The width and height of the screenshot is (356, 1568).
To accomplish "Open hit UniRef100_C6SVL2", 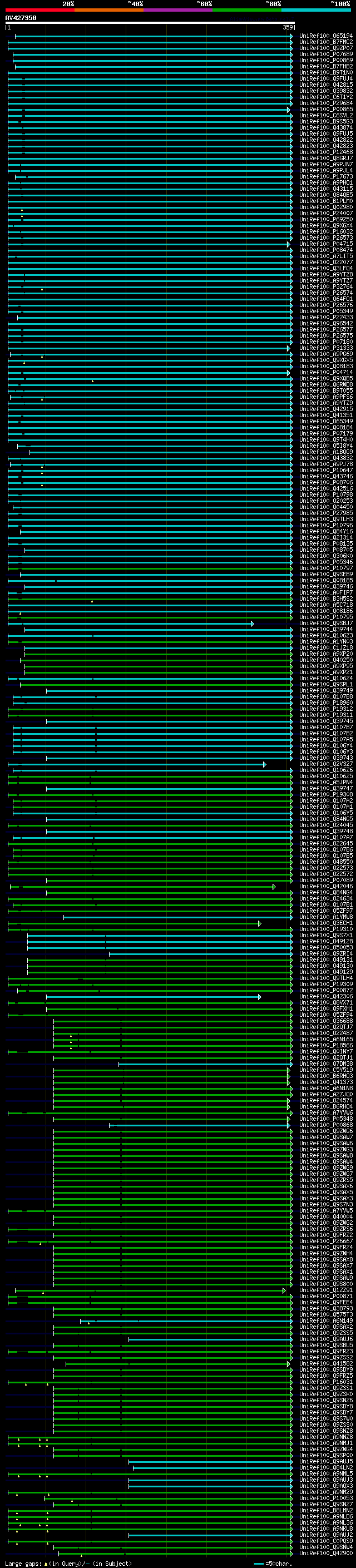I will (x=325, y=115).
